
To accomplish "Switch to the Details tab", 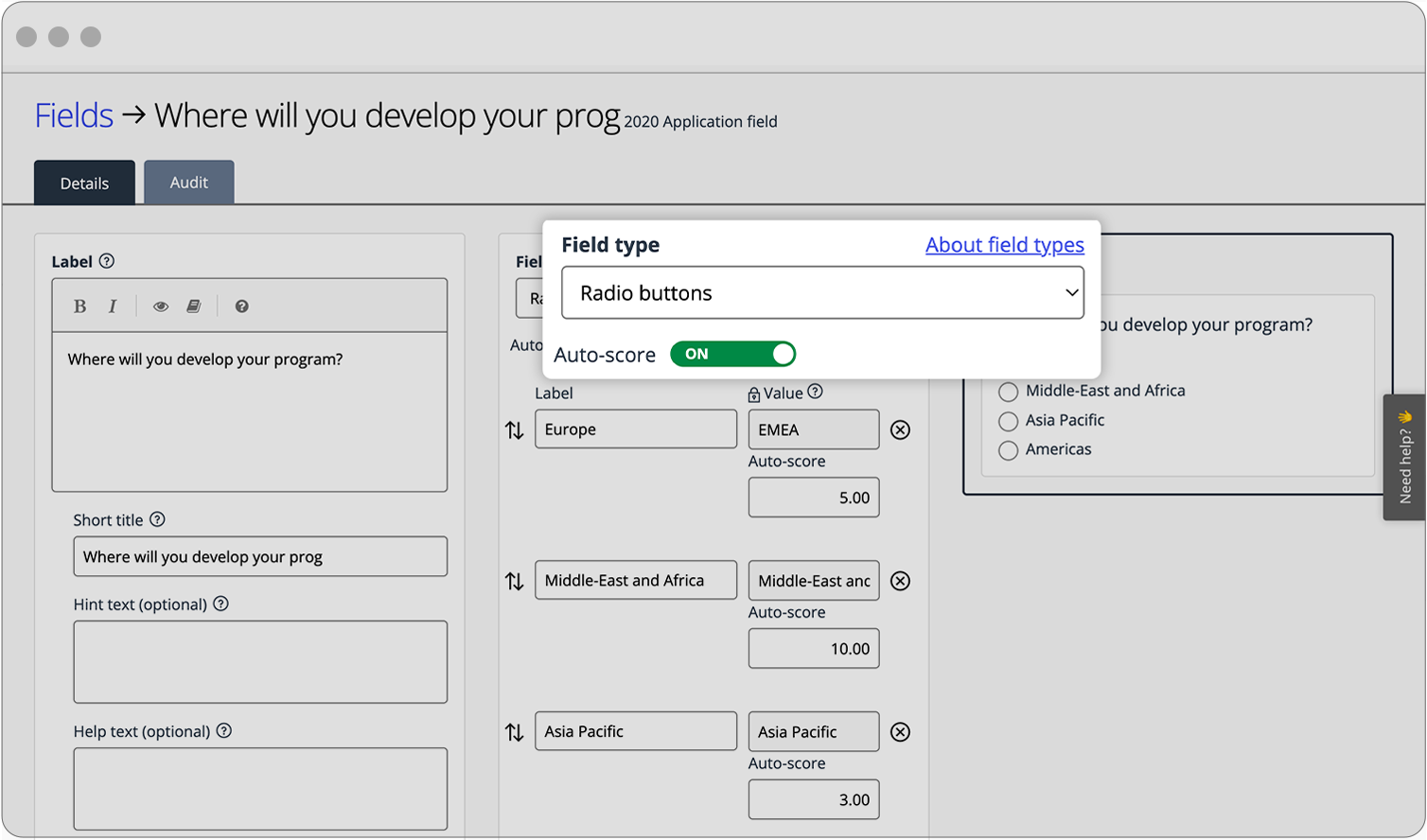I will pos(84,182).
